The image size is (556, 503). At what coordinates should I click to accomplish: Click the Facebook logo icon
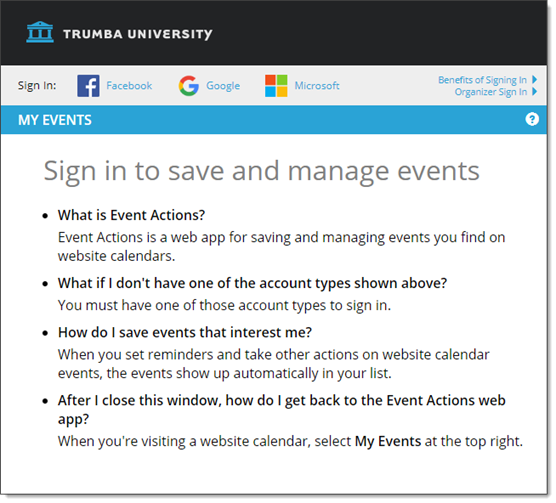88,86
